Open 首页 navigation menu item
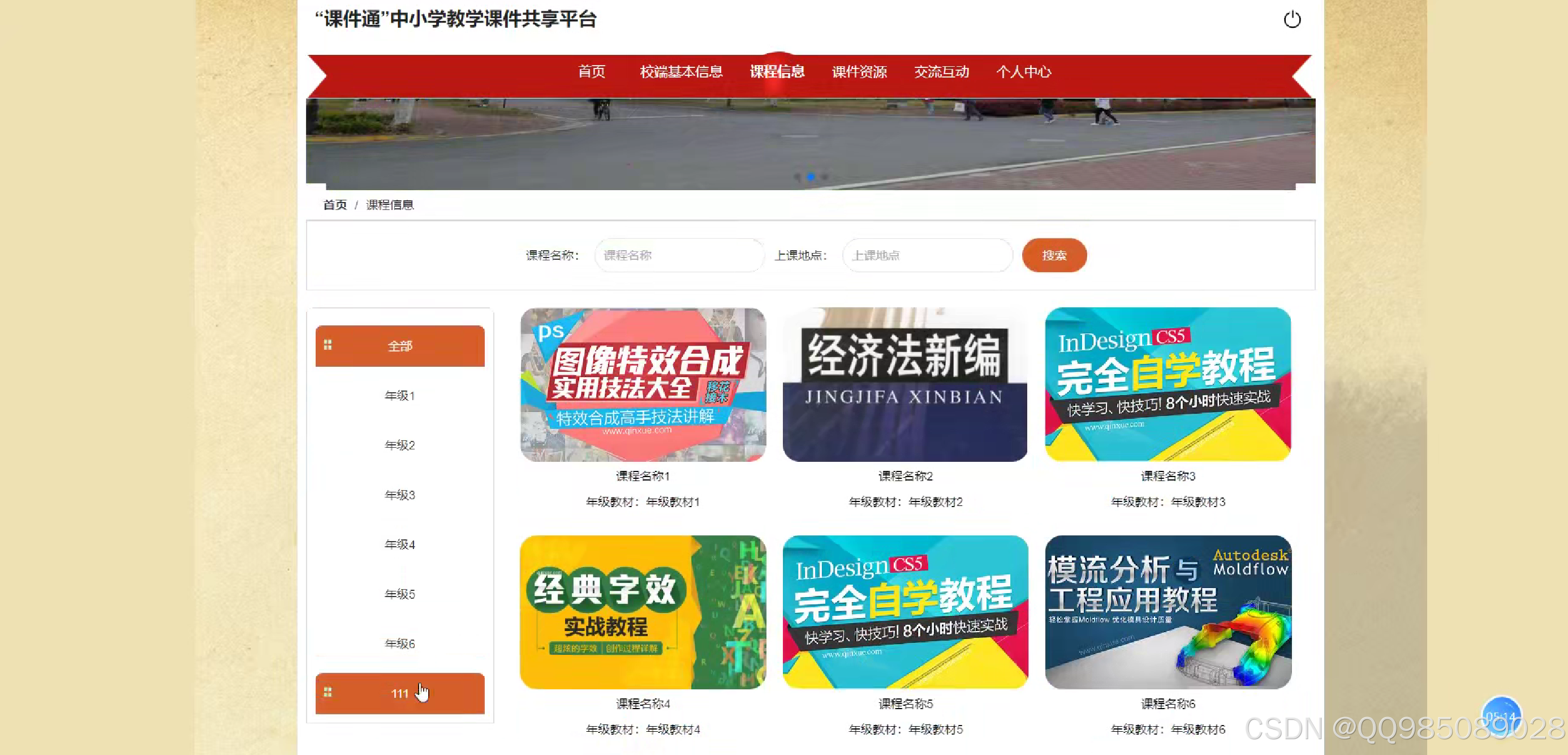1568x755 pixels. pyautogui.click(x=591, y=72)
